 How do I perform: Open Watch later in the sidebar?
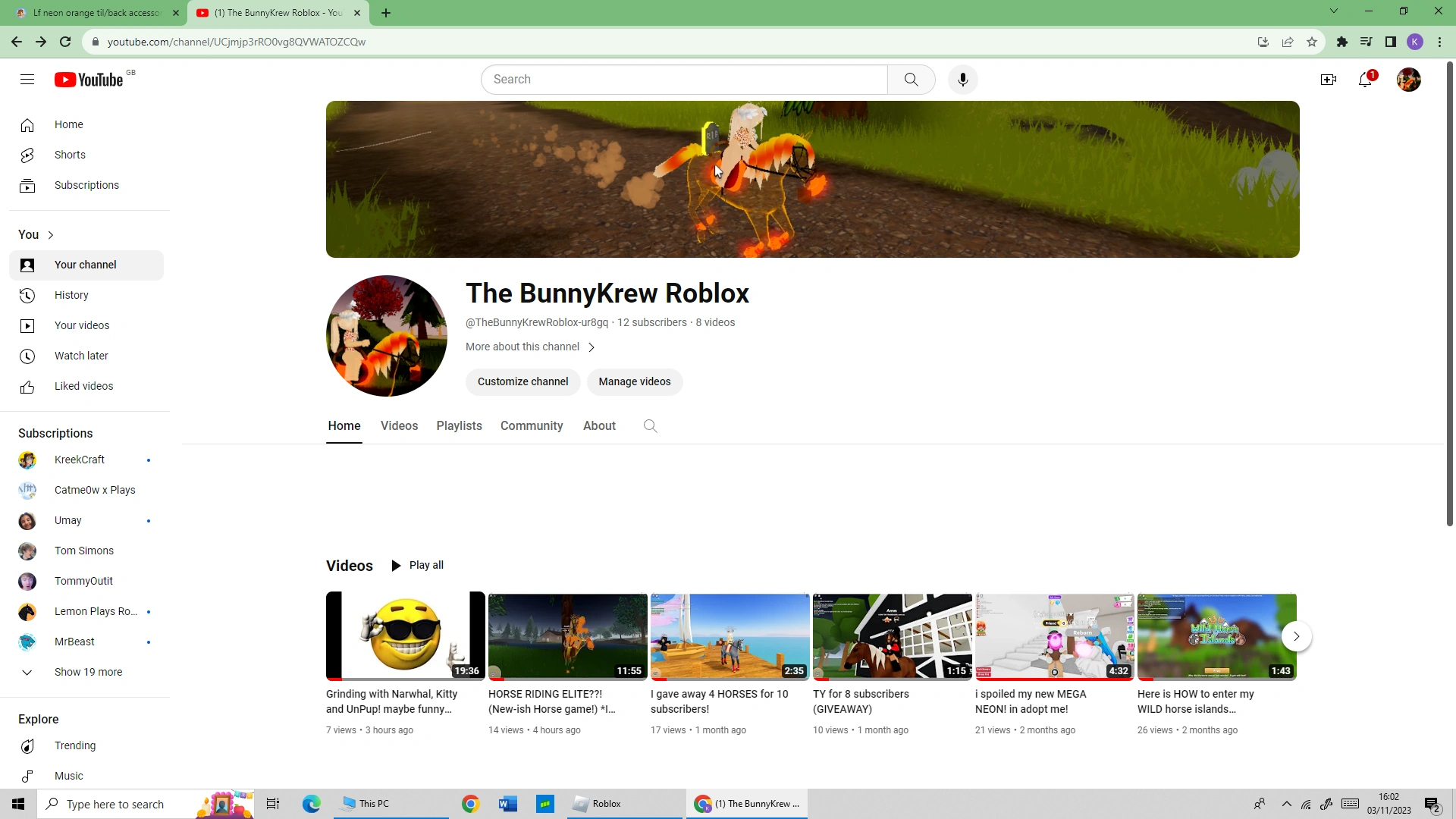coord(82,356)
